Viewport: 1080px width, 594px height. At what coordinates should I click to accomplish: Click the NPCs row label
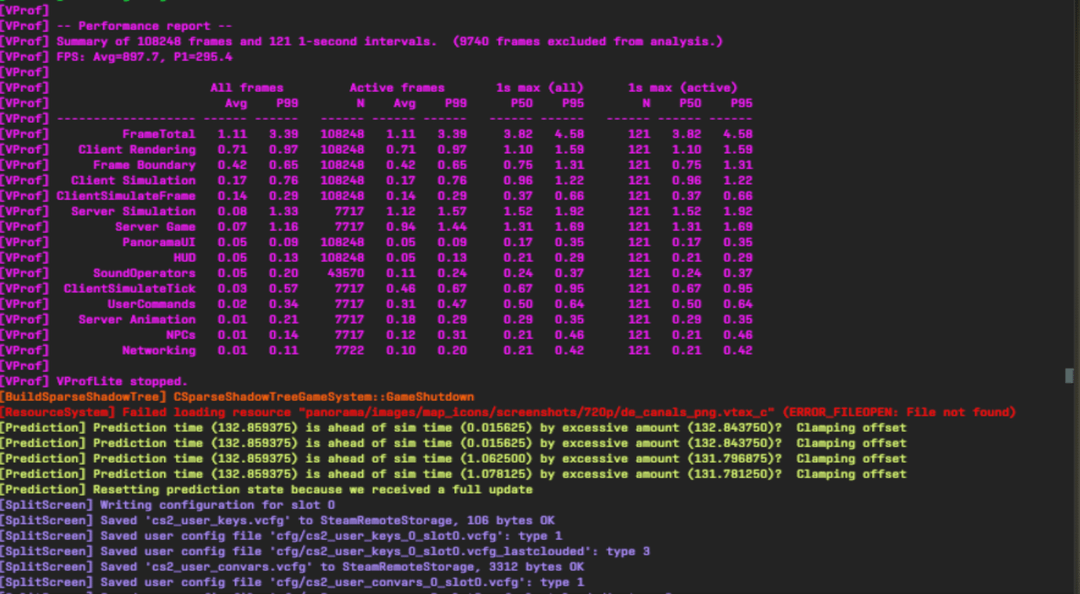[180, 335]
